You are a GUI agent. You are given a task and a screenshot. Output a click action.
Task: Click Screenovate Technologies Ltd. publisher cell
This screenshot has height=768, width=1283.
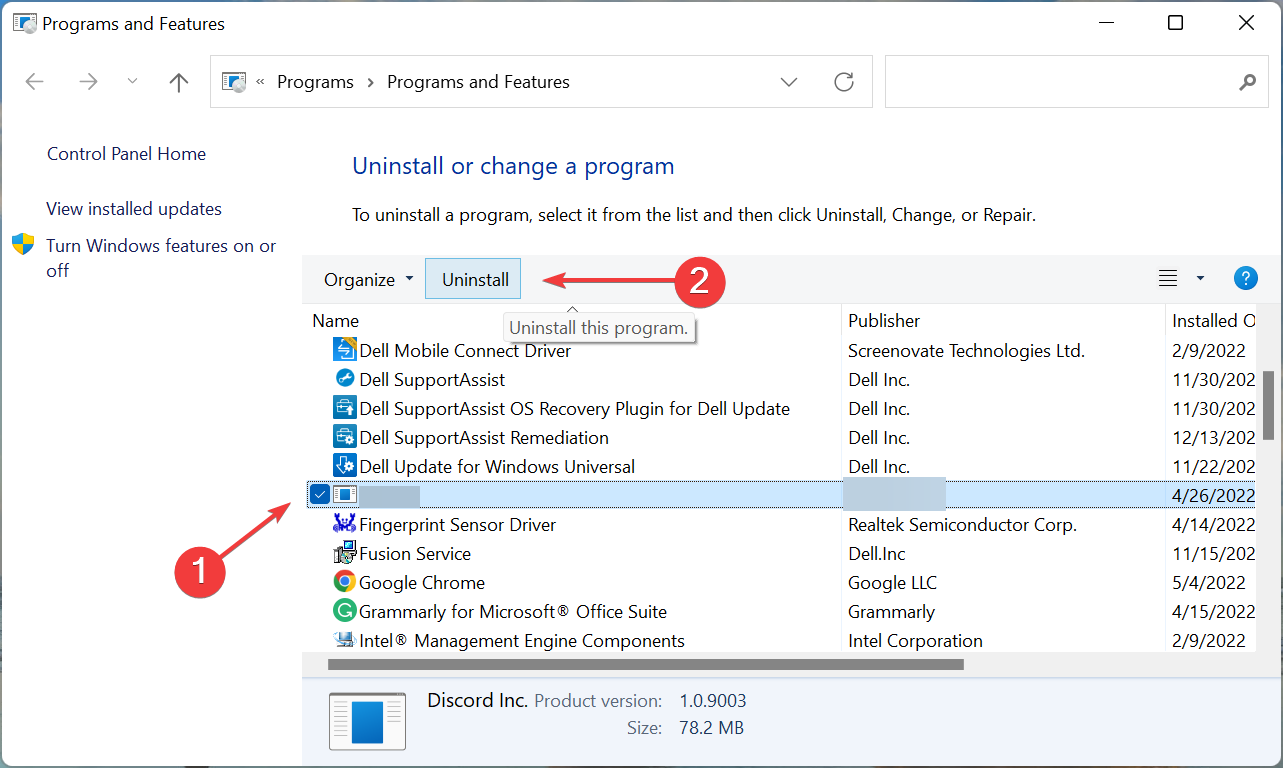click(x=966, y=351)
